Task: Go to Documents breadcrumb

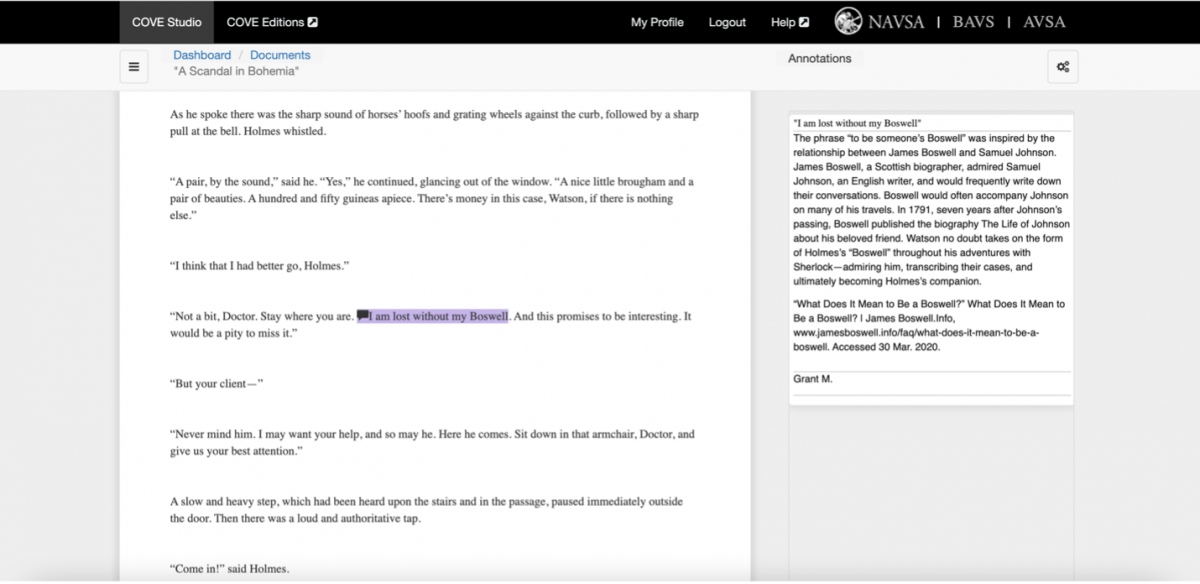Action: coord(280,55)
